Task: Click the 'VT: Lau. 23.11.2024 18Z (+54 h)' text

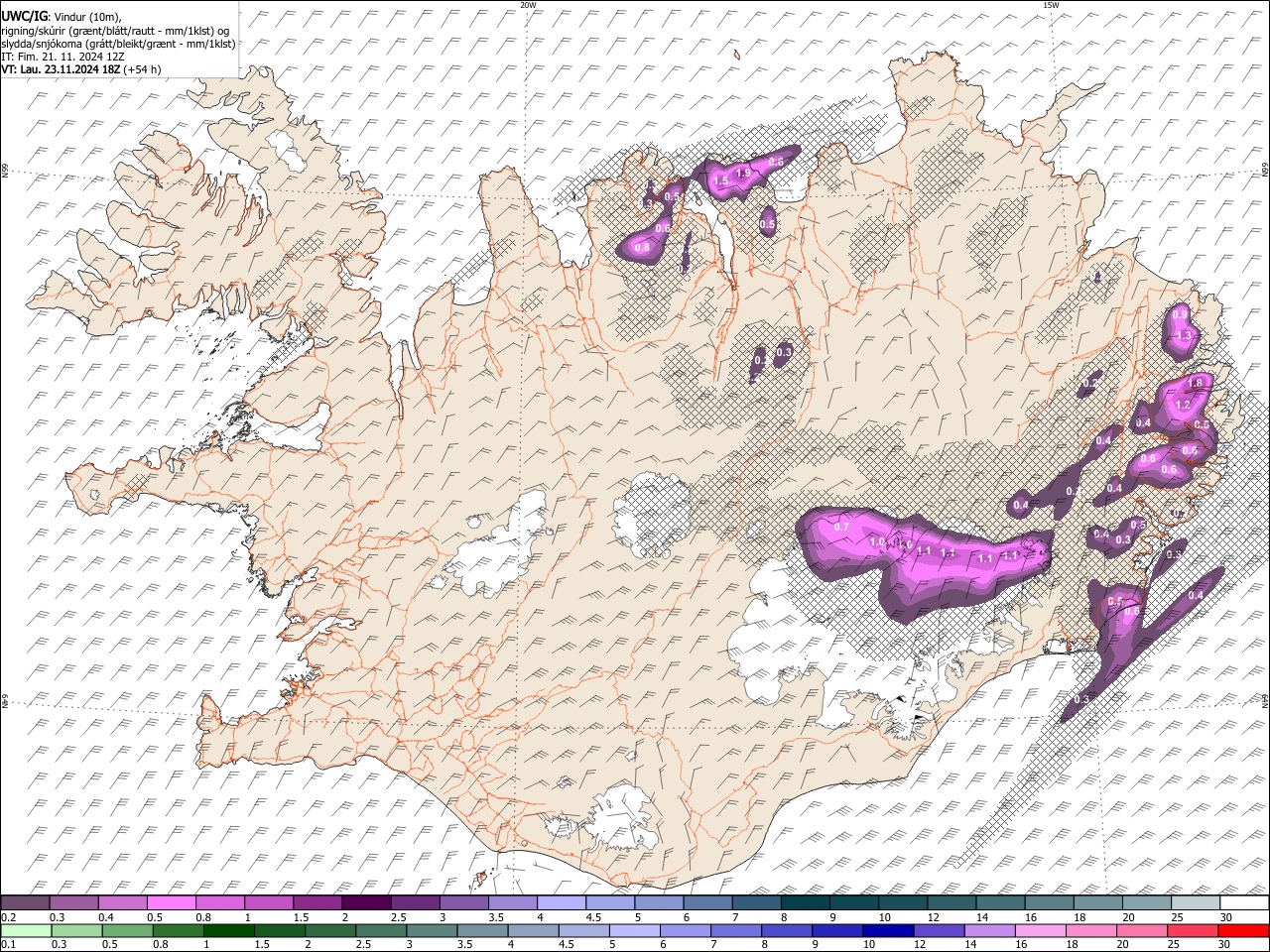Action: click(x=81, y=69)
